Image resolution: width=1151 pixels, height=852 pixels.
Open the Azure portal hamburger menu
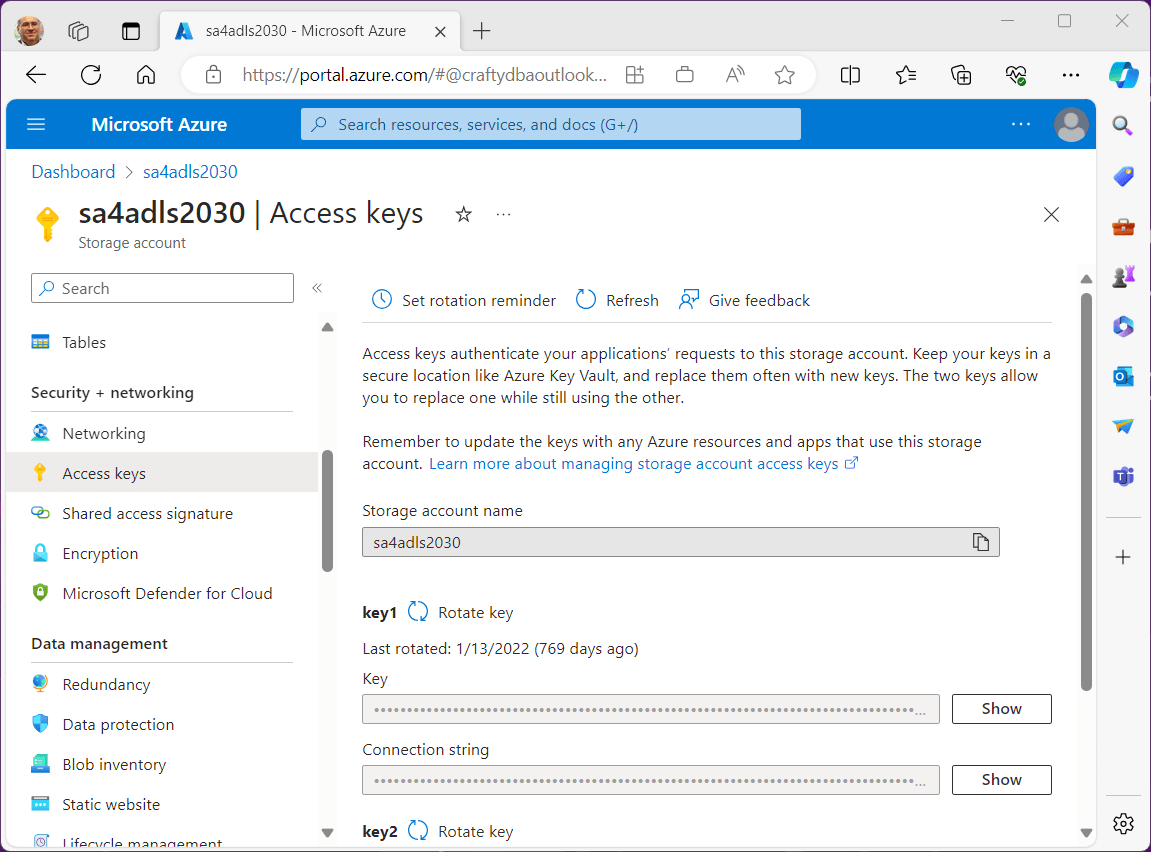tap(36, 124)
